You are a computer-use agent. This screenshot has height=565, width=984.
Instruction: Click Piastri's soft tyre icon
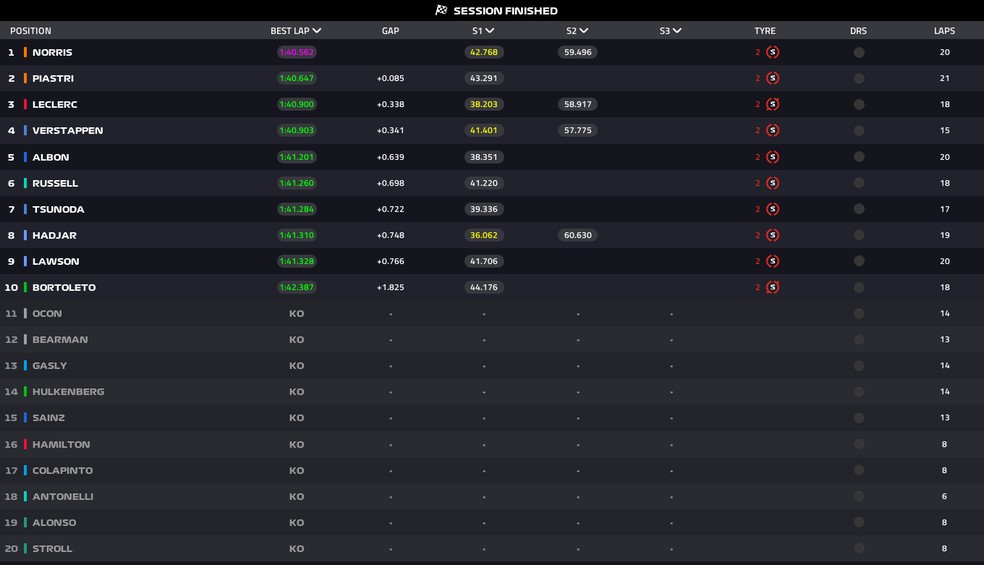coord(773,78)
